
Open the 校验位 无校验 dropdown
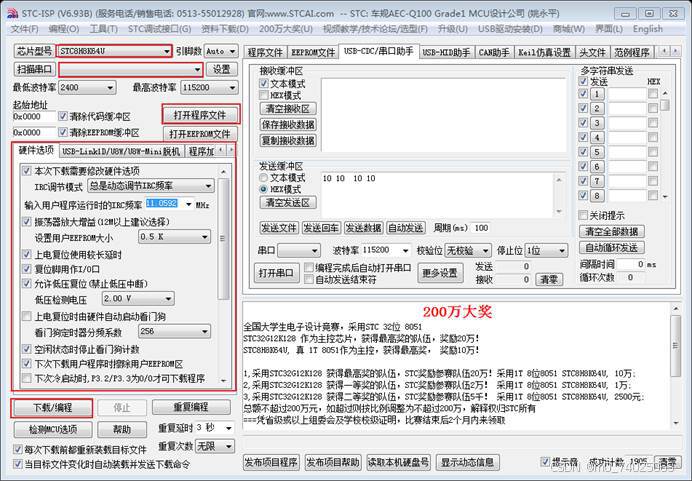(468, 251)
